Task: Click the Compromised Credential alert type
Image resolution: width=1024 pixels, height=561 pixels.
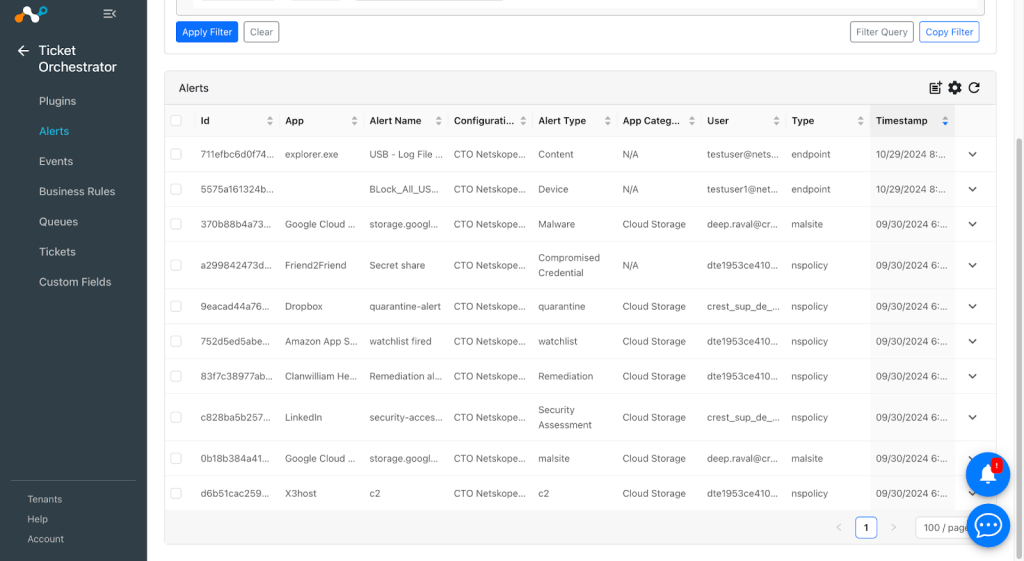Action: click(569, 265)
